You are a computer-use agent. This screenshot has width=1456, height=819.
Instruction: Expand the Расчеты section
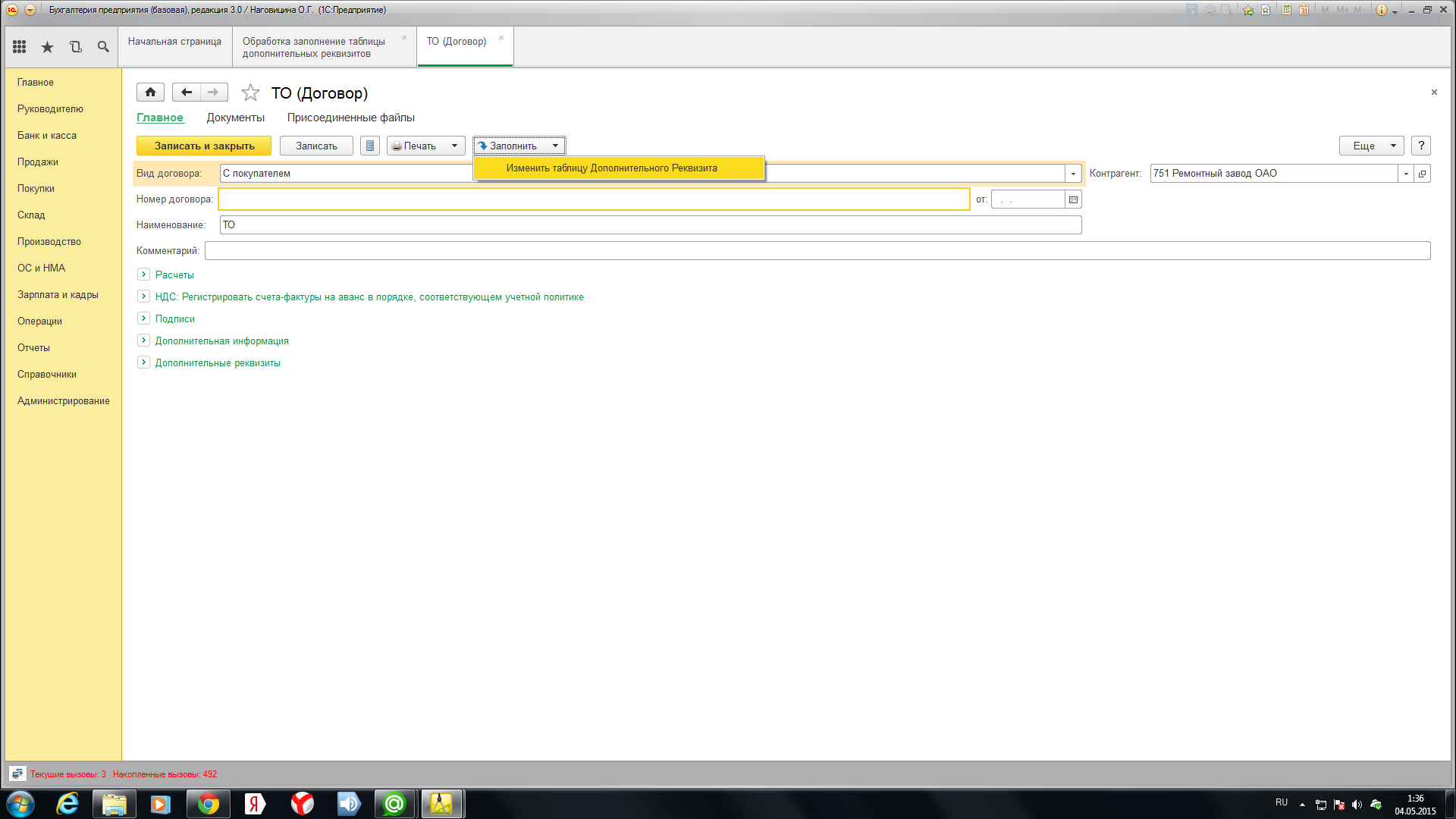click(x=143, y=275)
